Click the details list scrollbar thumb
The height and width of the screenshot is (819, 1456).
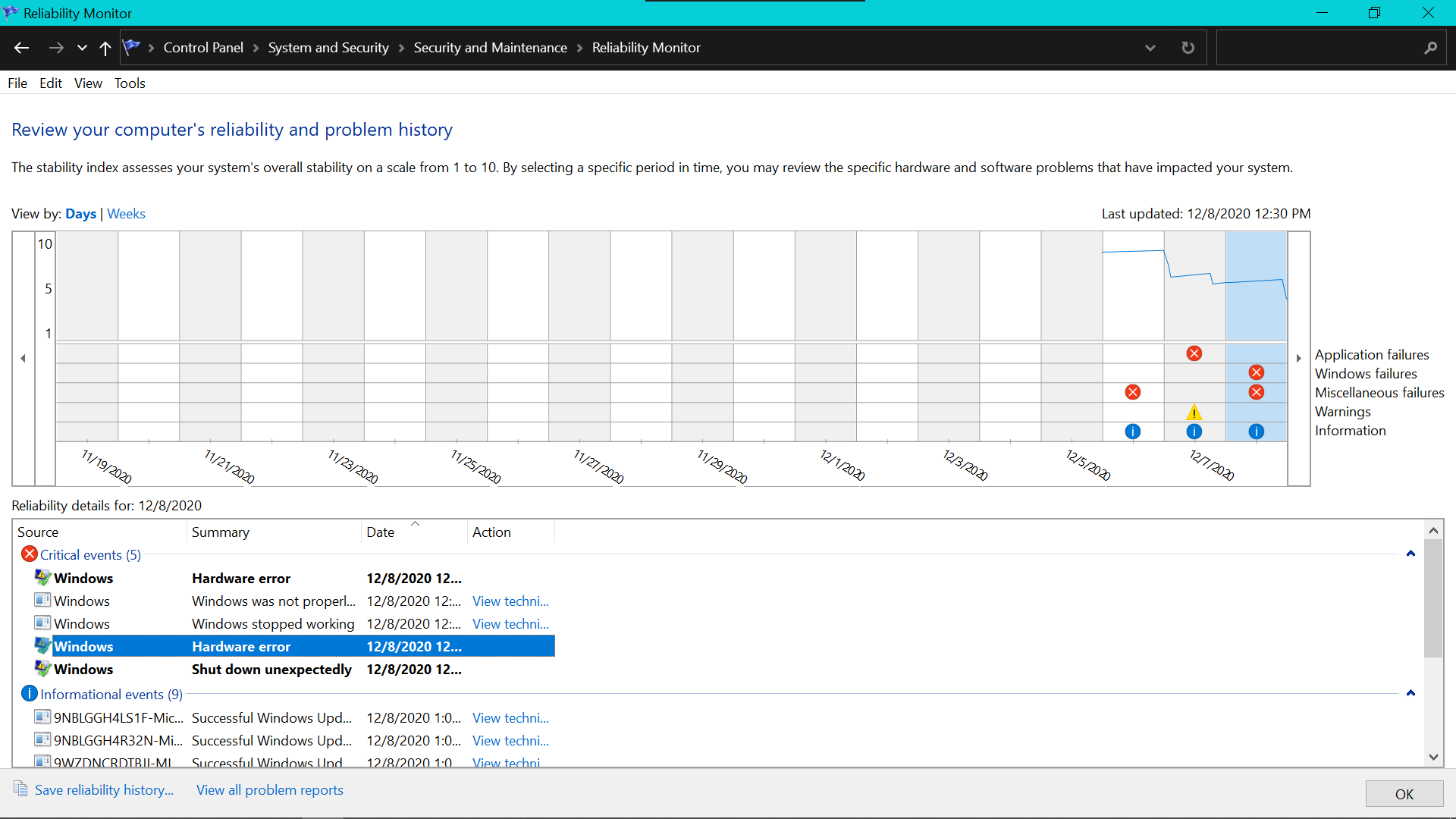[x=1433, y=599]
